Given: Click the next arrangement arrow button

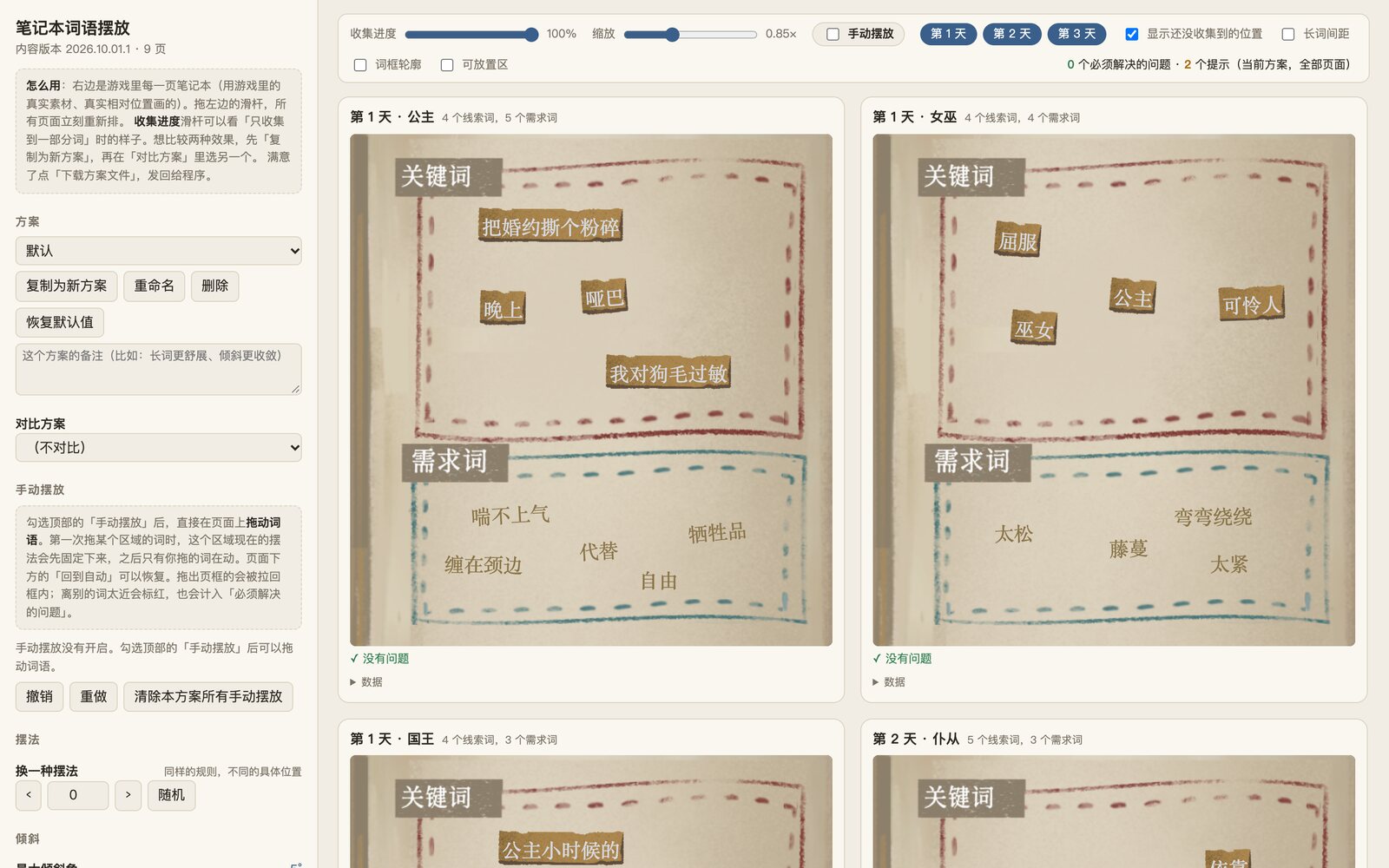Looking at the screenshot, I should click(128, 795).
